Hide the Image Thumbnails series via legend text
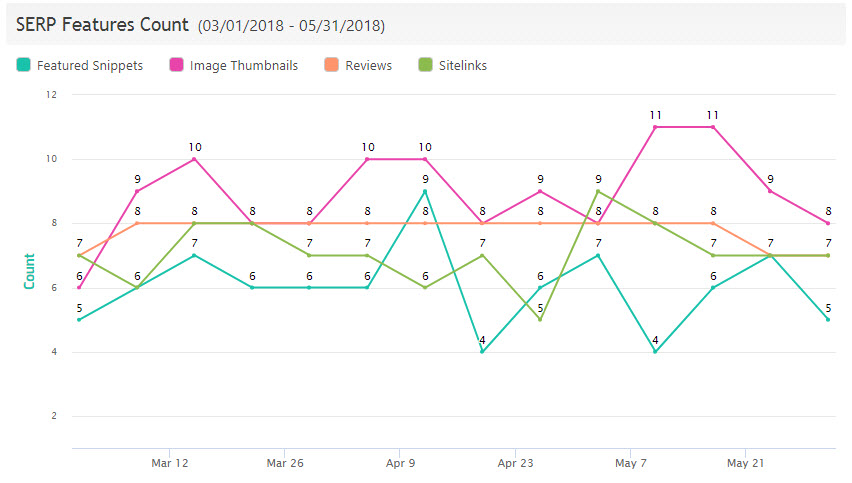Screen dimensions: 852x483 point(246,66)
